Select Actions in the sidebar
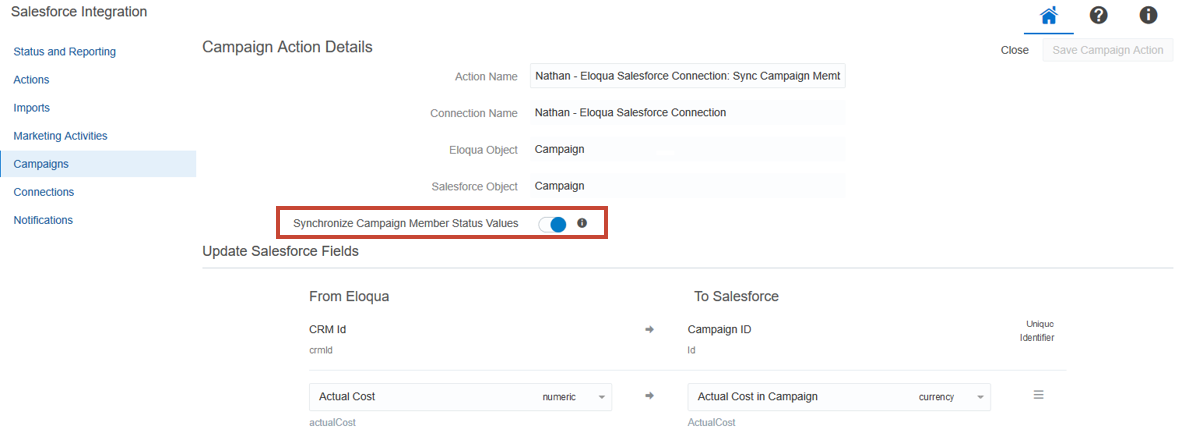Viewport: 1182px width, 433px height. click(x=31, y=80)
